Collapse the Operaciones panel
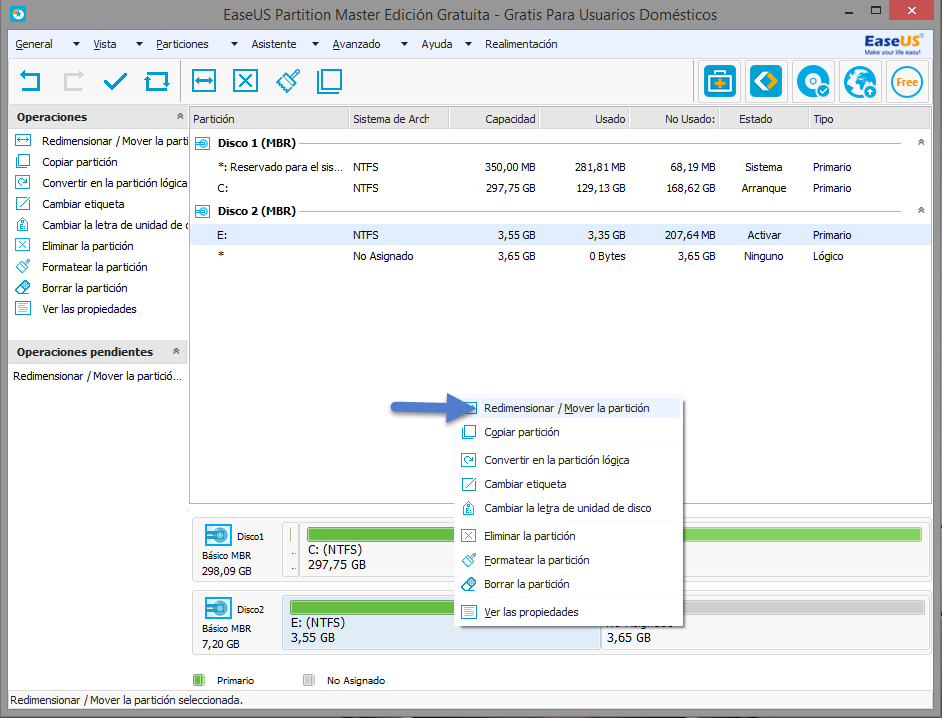 [x=180, y=116]
